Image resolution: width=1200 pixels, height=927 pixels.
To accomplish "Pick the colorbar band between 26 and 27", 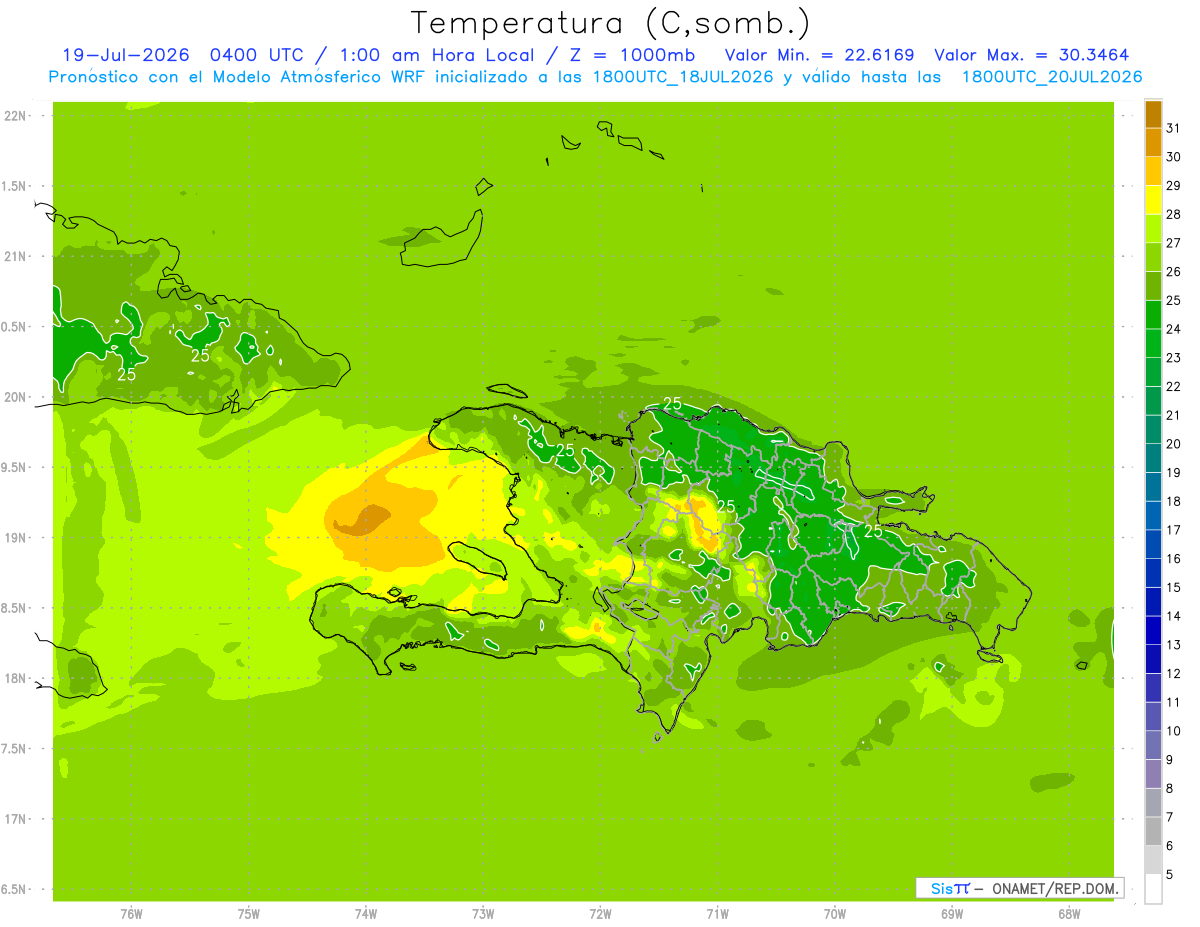I will click(x=1153, y=258).
